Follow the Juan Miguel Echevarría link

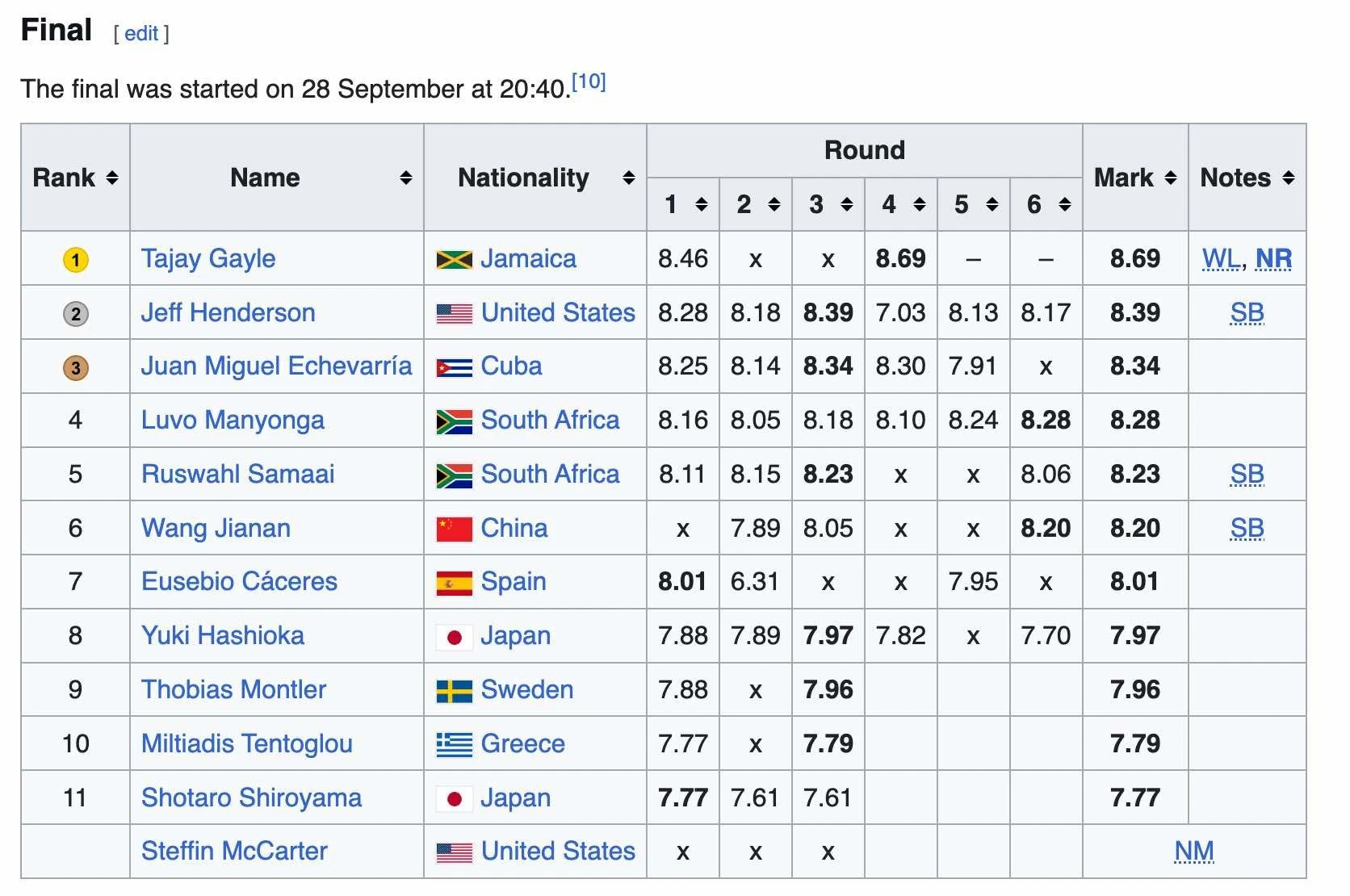[x=276, y=366]
